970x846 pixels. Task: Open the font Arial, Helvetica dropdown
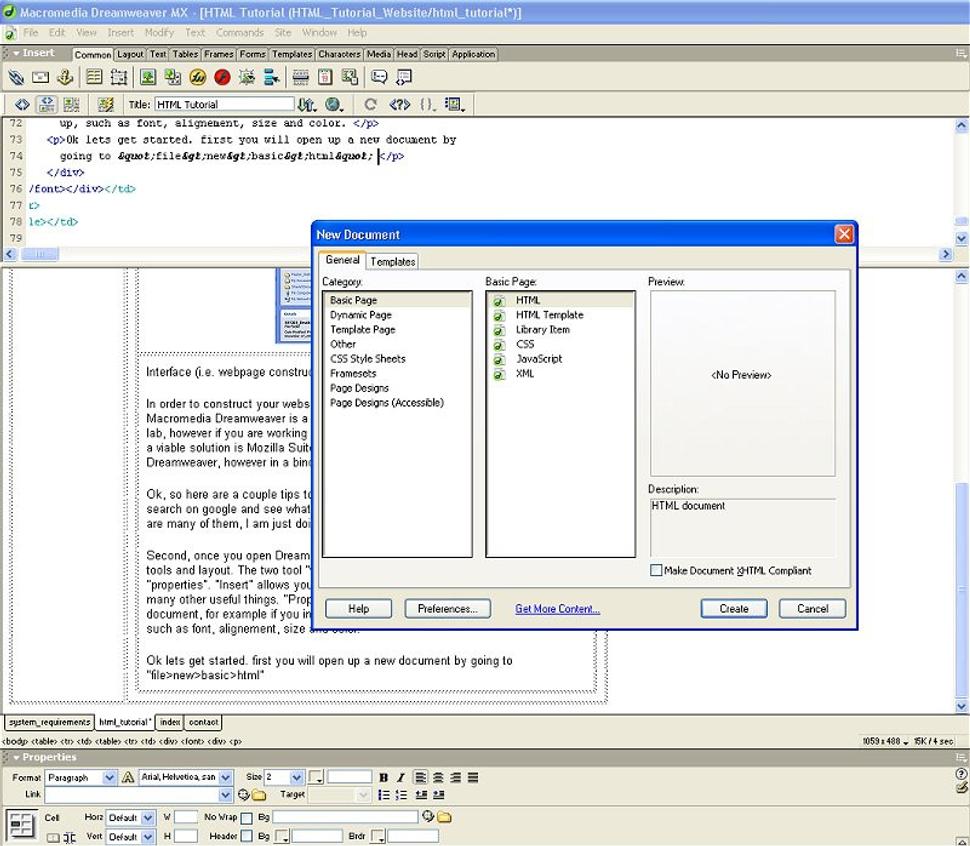point(226,777)
